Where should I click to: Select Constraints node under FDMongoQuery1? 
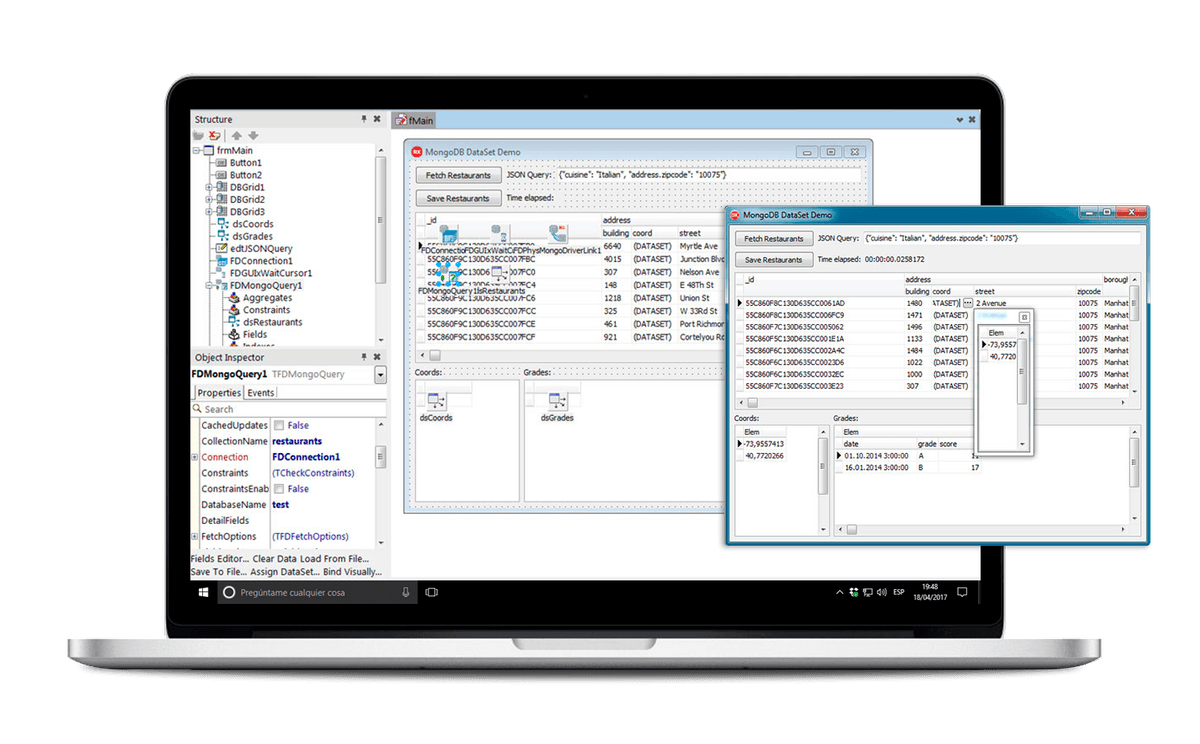tap(266, 310)
